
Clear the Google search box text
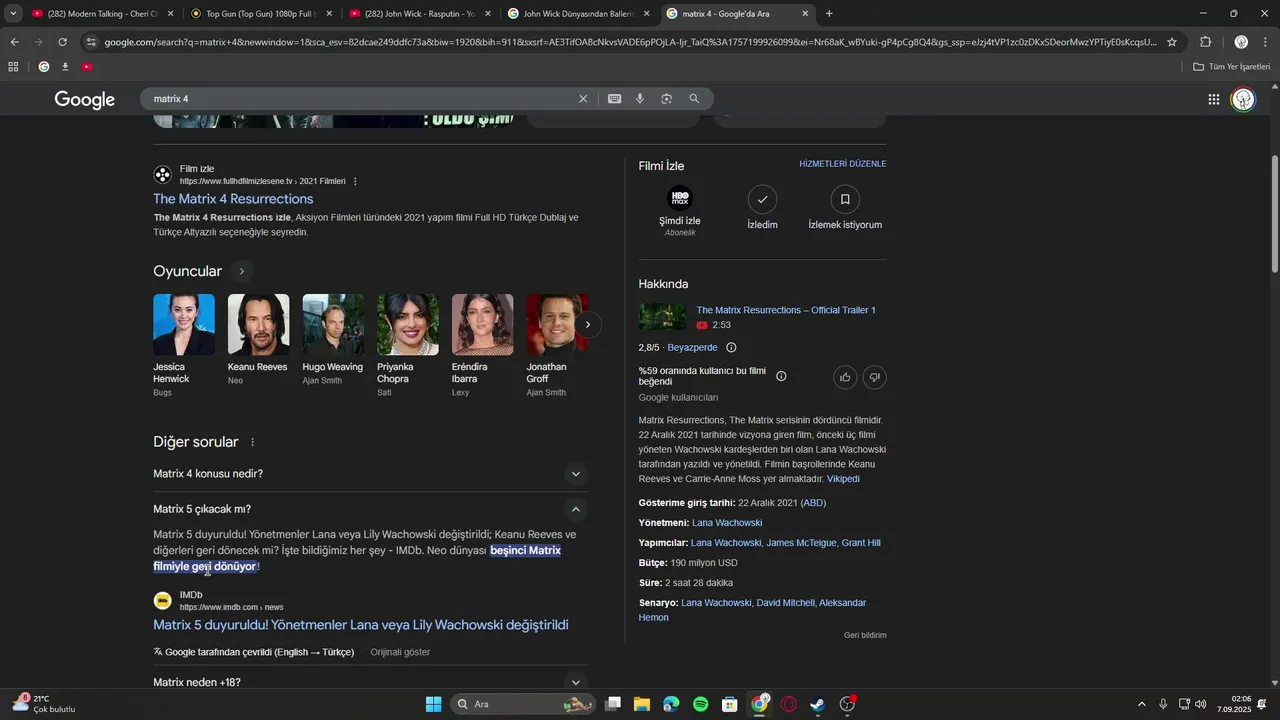click(x=583, y=99)
